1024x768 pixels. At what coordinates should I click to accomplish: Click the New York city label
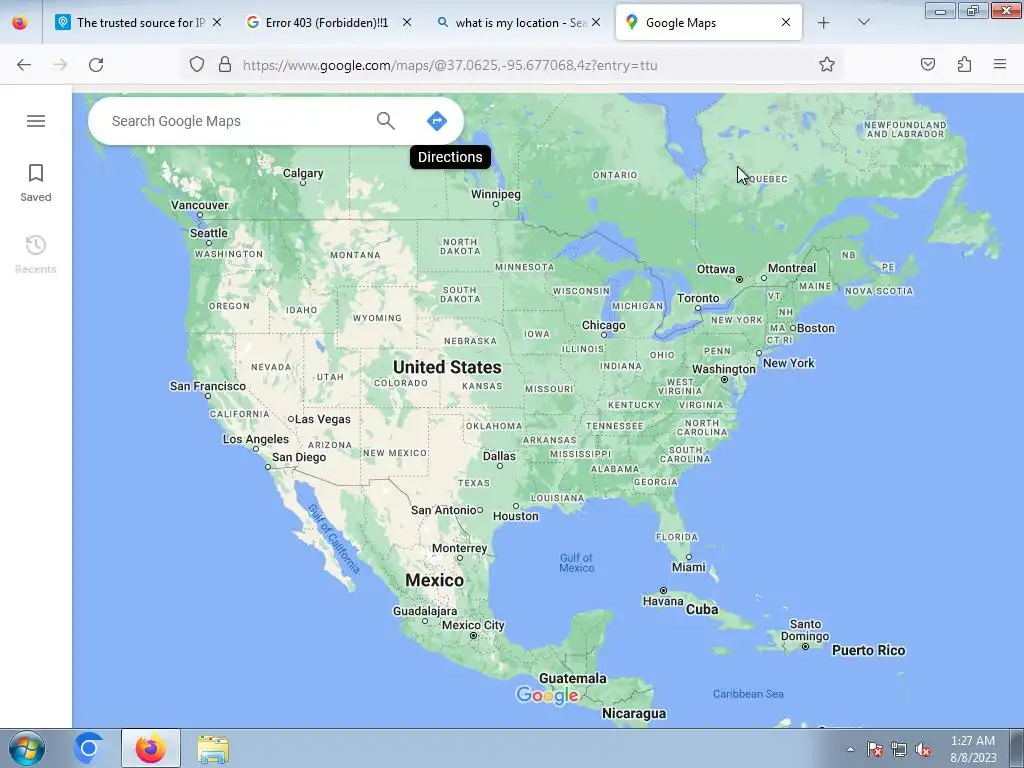point(788,363)
